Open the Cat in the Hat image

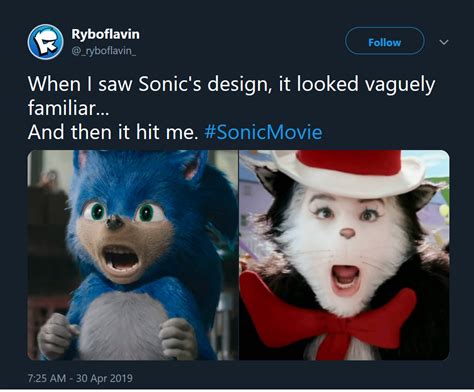pos(344,255)
